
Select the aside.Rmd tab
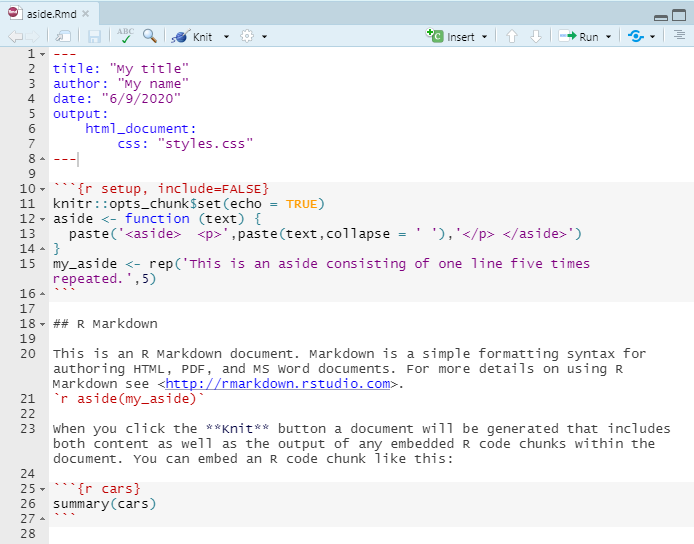click(51, 14)
